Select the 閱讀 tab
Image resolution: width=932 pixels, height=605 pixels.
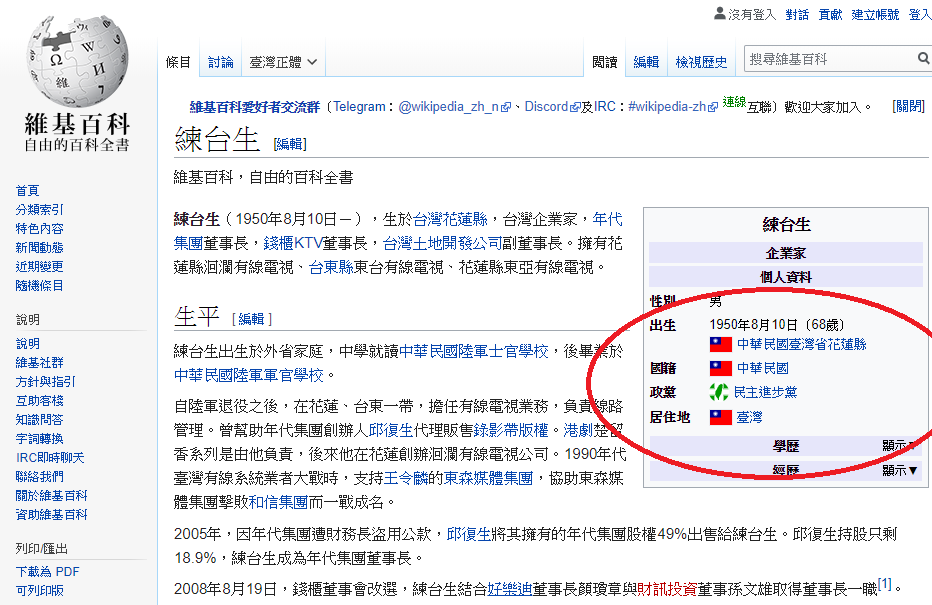pos(604,62)
